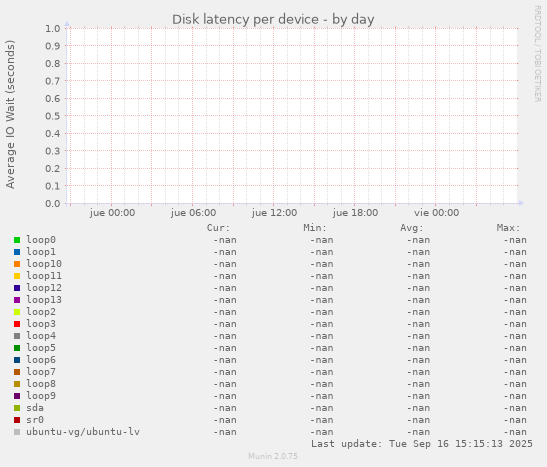Click the loop2 lime color swatch

pos(17,312)
